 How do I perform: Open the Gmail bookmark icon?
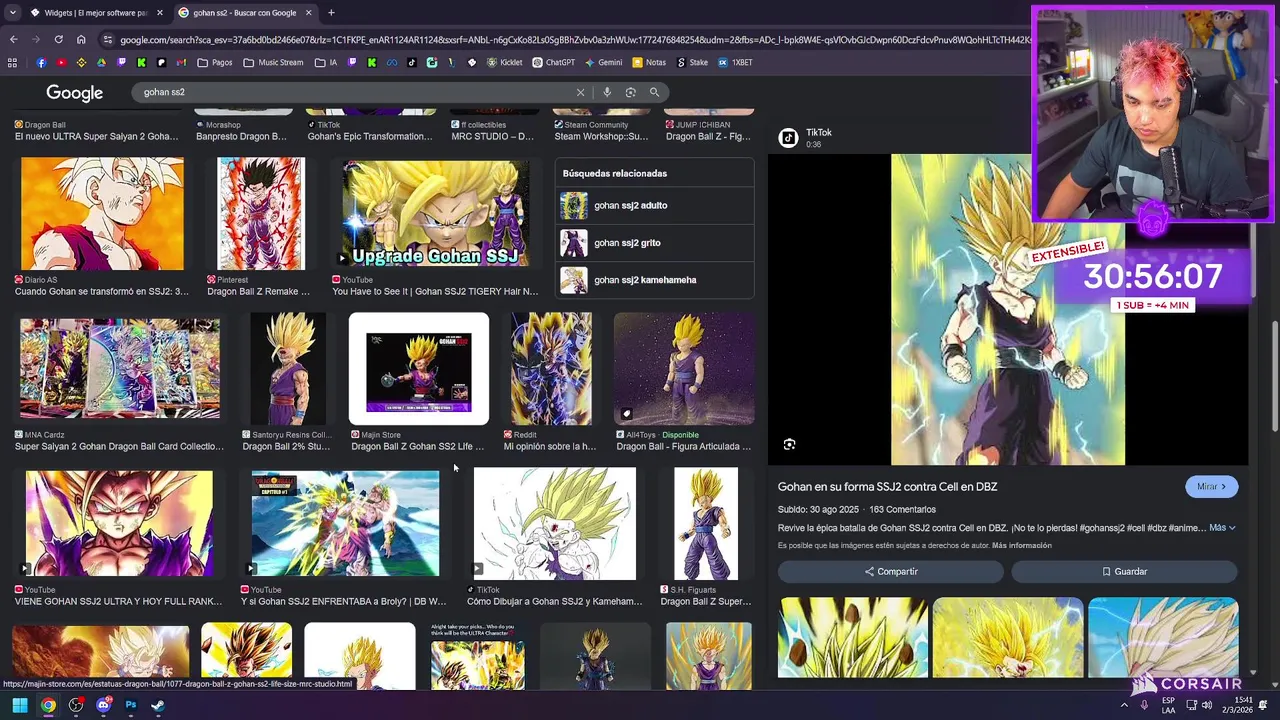pos(181,62)
